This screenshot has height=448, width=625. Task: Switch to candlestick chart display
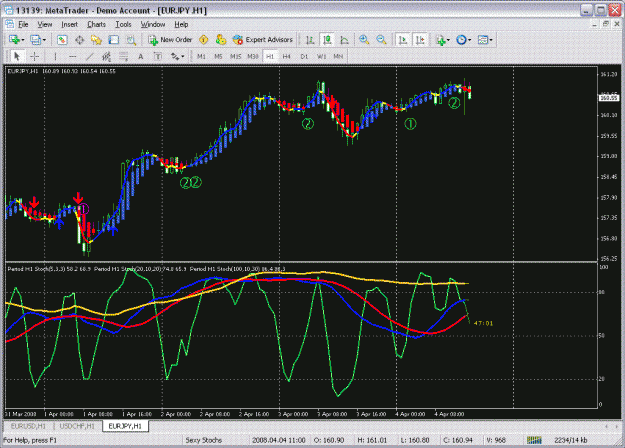[327, 40]
